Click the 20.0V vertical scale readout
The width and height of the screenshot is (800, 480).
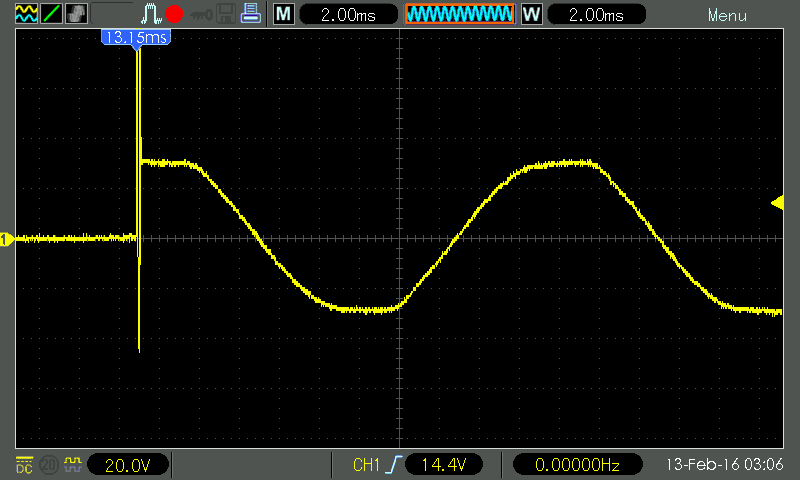tap(128, 465)
